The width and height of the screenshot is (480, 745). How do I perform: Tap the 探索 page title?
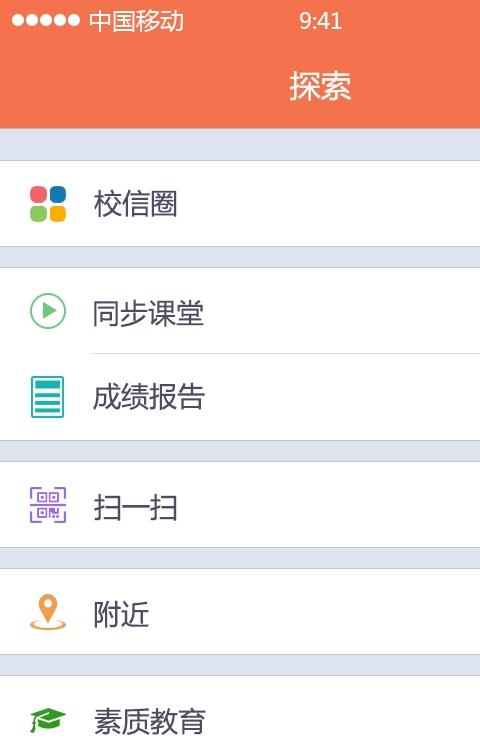321,86
